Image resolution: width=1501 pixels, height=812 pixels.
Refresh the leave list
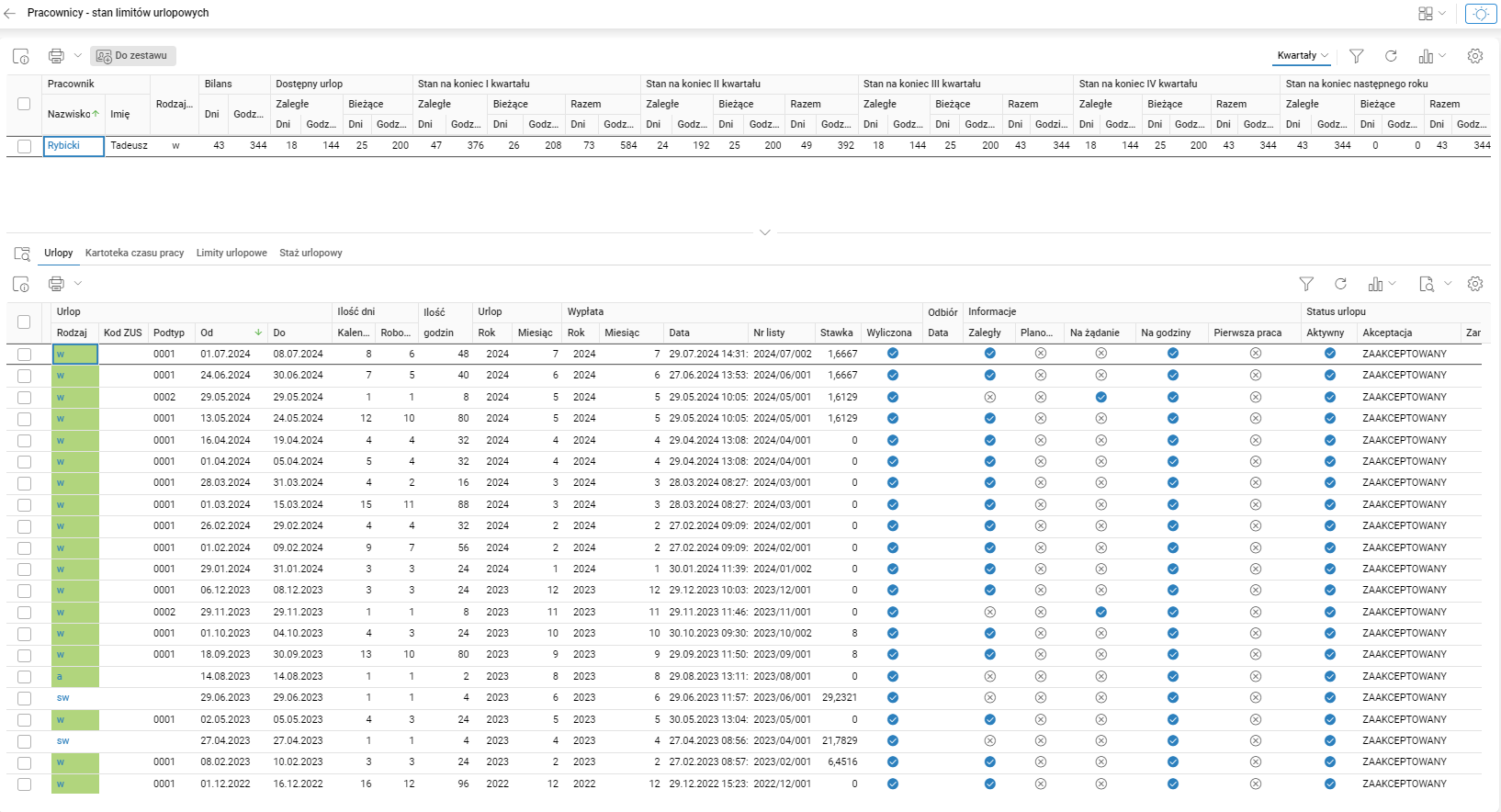[x=1341, y=284]
